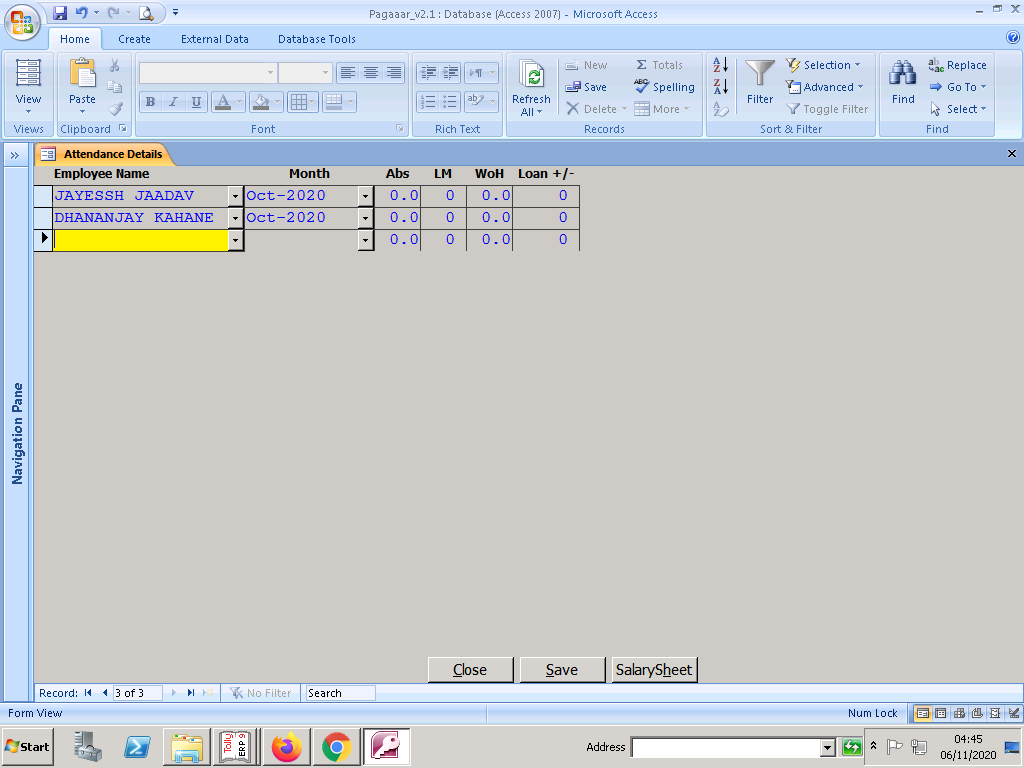The width and height of the screenshot is (1024, 768).
Task: Select the Home ribbon tab
Action: point(75,39)
